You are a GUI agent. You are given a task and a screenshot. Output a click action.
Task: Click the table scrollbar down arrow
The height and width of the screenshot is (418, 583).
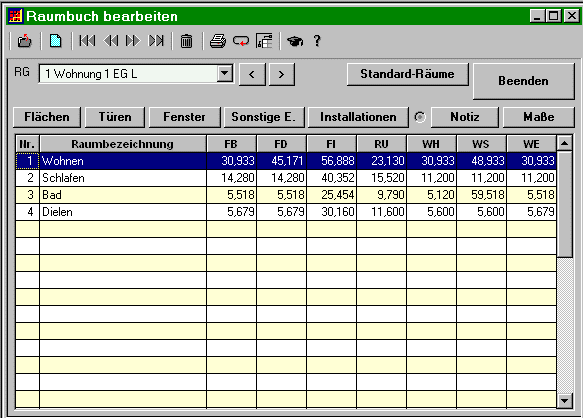[565, 401]
